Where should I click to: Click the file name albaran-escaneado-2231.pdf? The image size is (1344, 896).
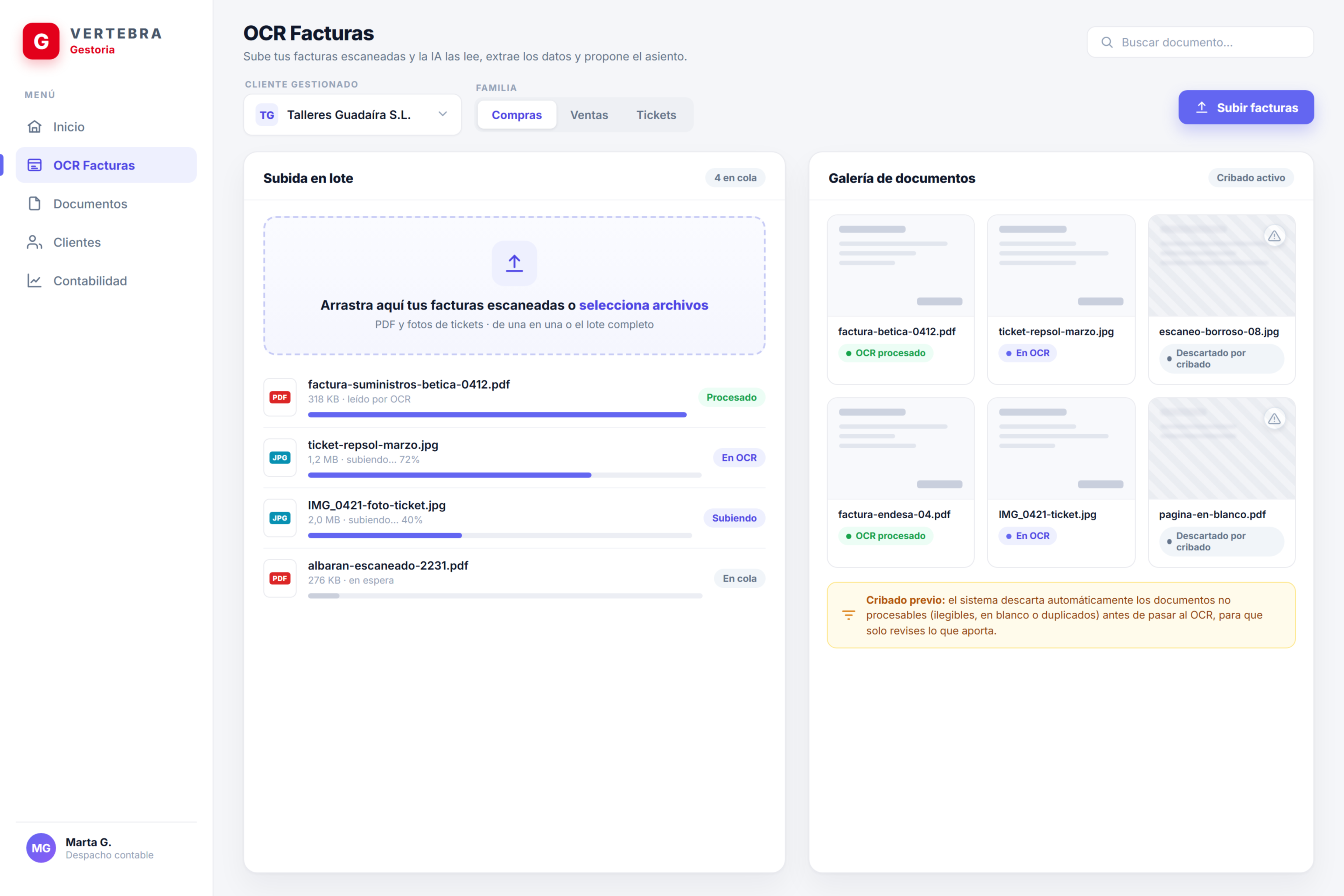point(388,566)
